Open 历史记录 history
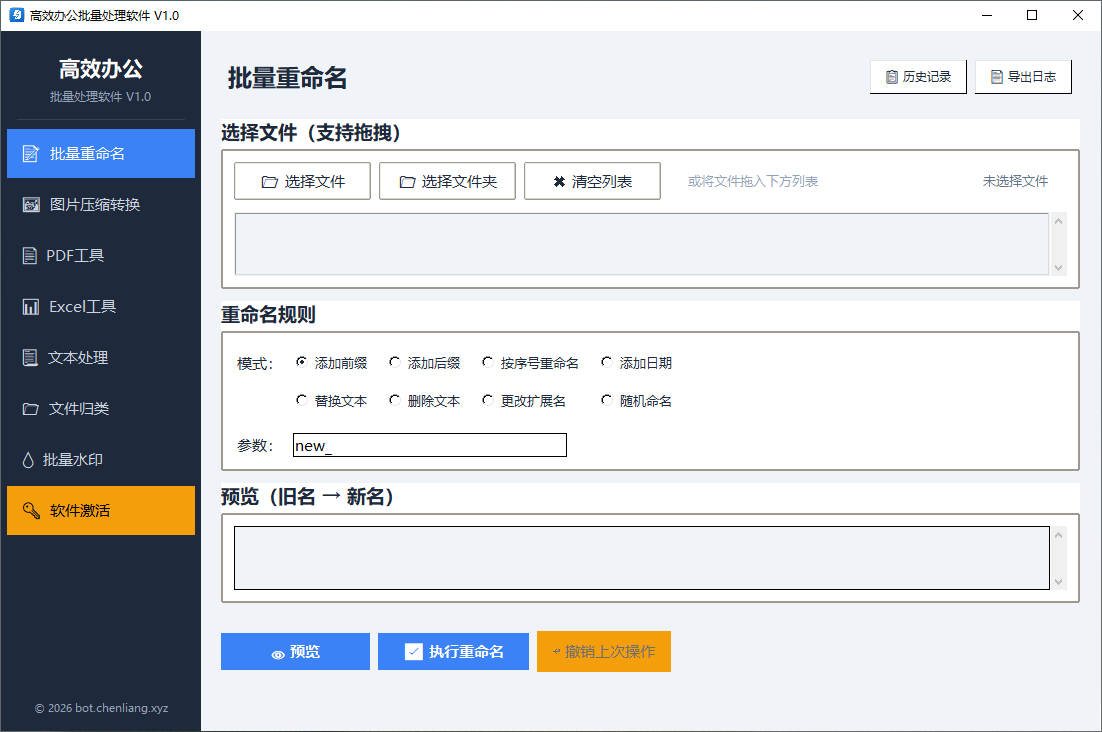The height and width of the screenshot is (732, 1102). (918, 77)
